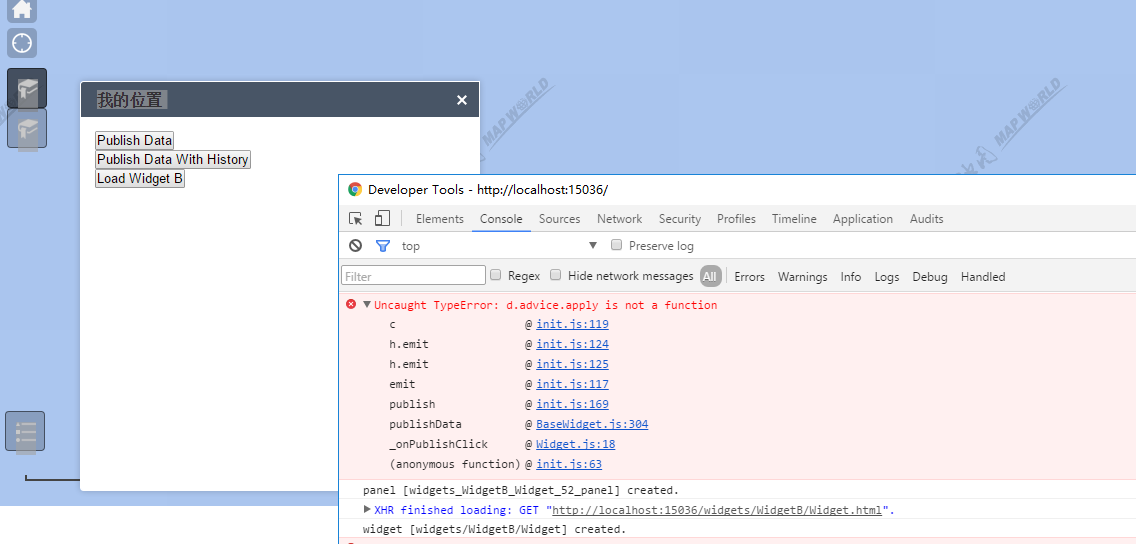Click the dark highlighted widget icon in left sidebar

point(27,88)
